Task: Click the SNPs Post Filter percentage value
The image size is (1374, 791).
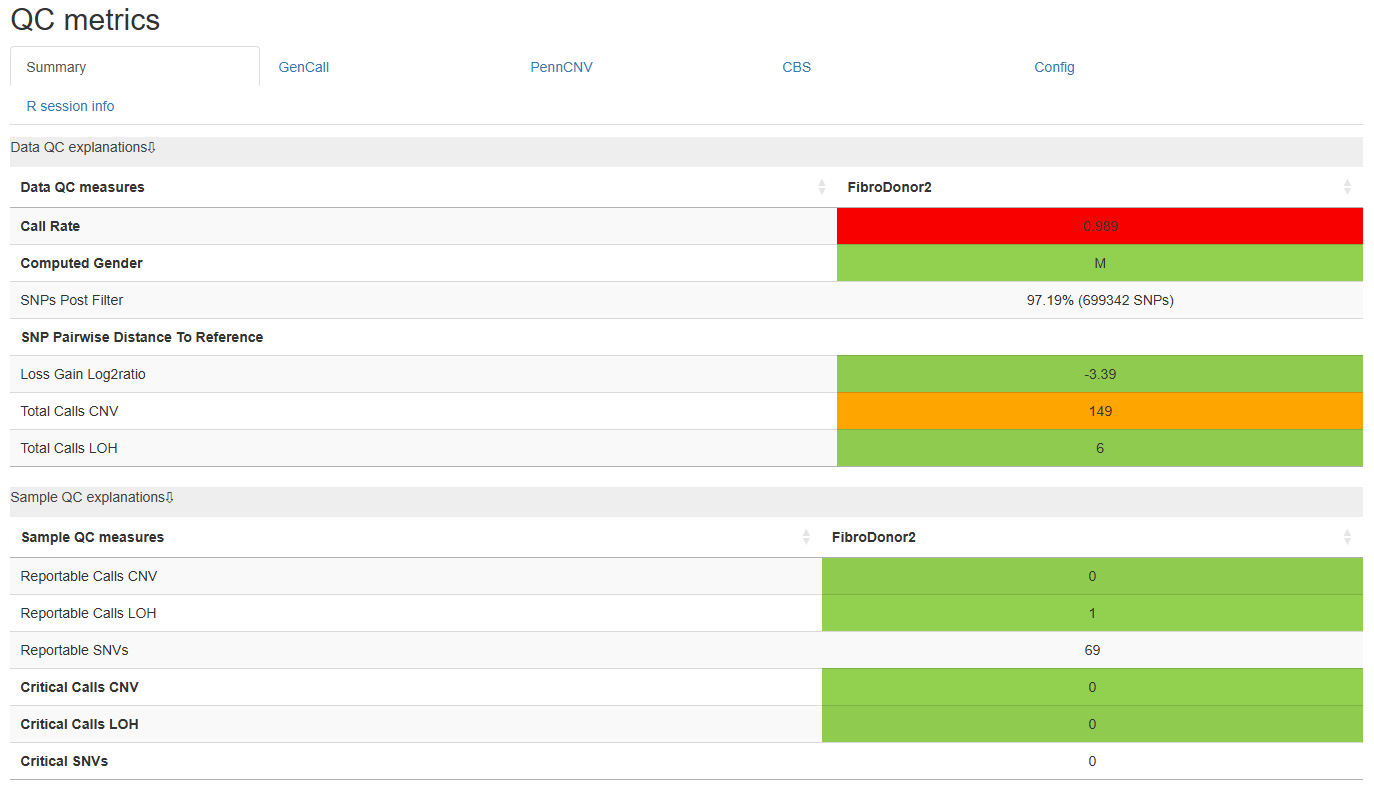Action: click(1100, 300)
